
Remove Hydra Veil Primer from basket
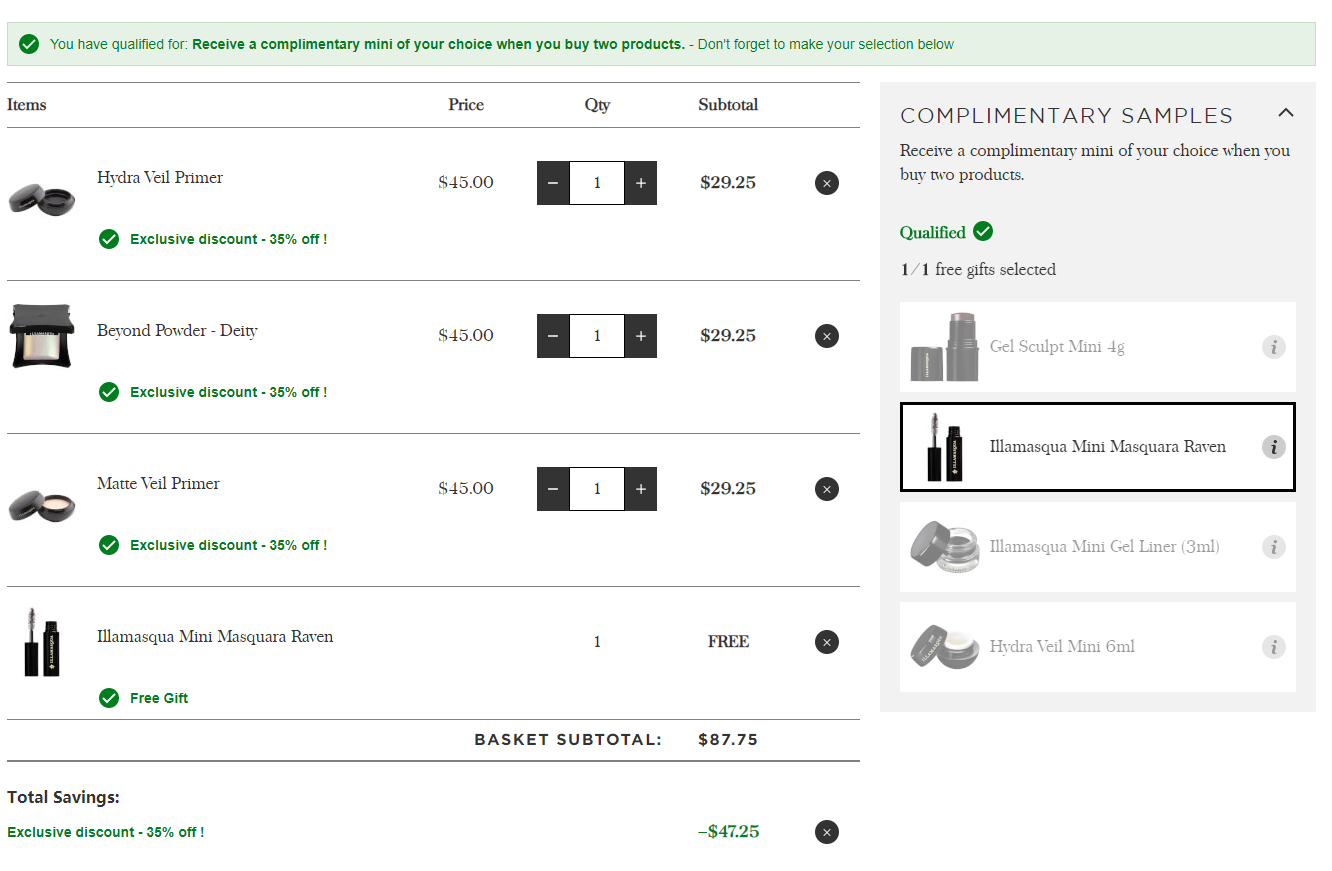pyautogui.click(x=827, y=183)
